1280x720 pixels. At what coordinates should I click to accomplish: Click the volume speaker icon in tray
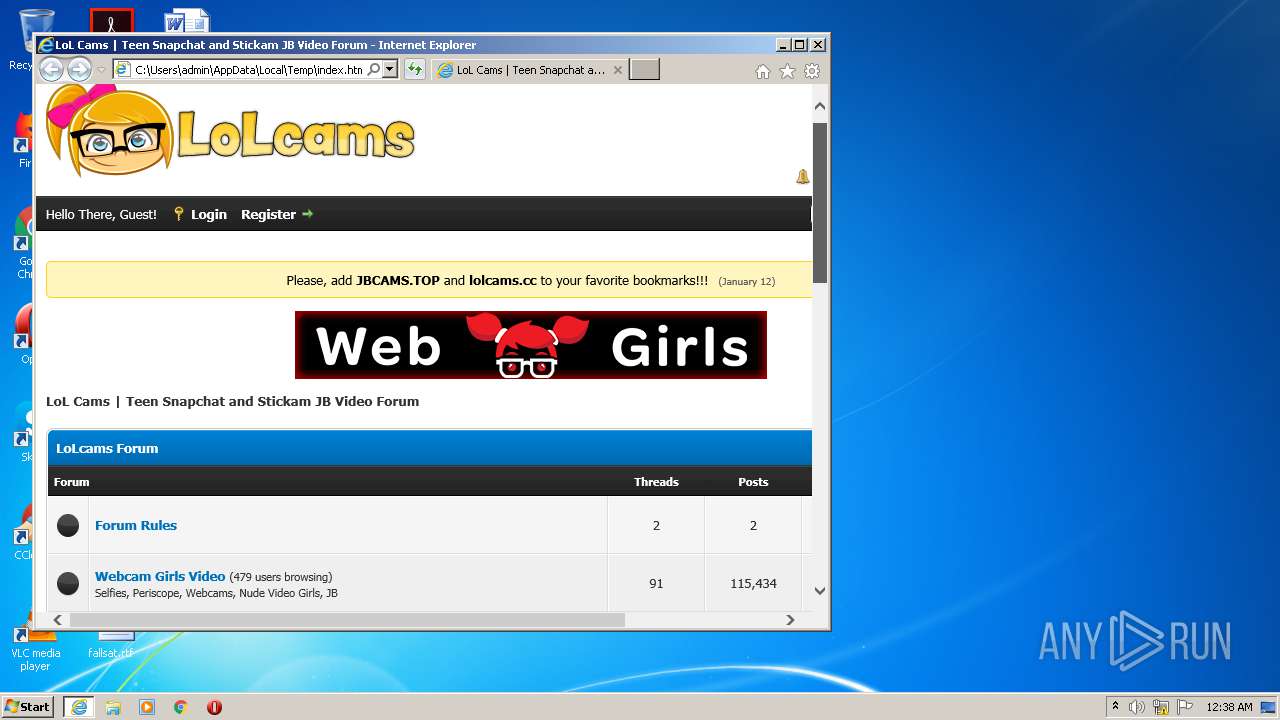1137,707
